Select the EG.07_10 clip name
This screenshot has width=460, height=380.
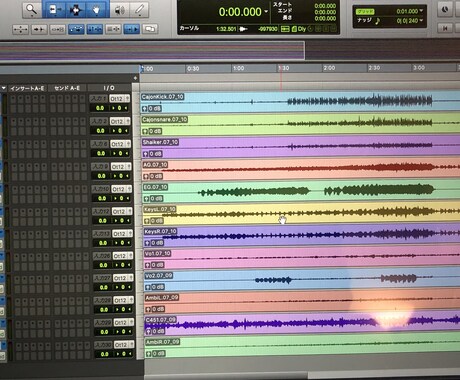pyautogui.click(x=155, y=187)
